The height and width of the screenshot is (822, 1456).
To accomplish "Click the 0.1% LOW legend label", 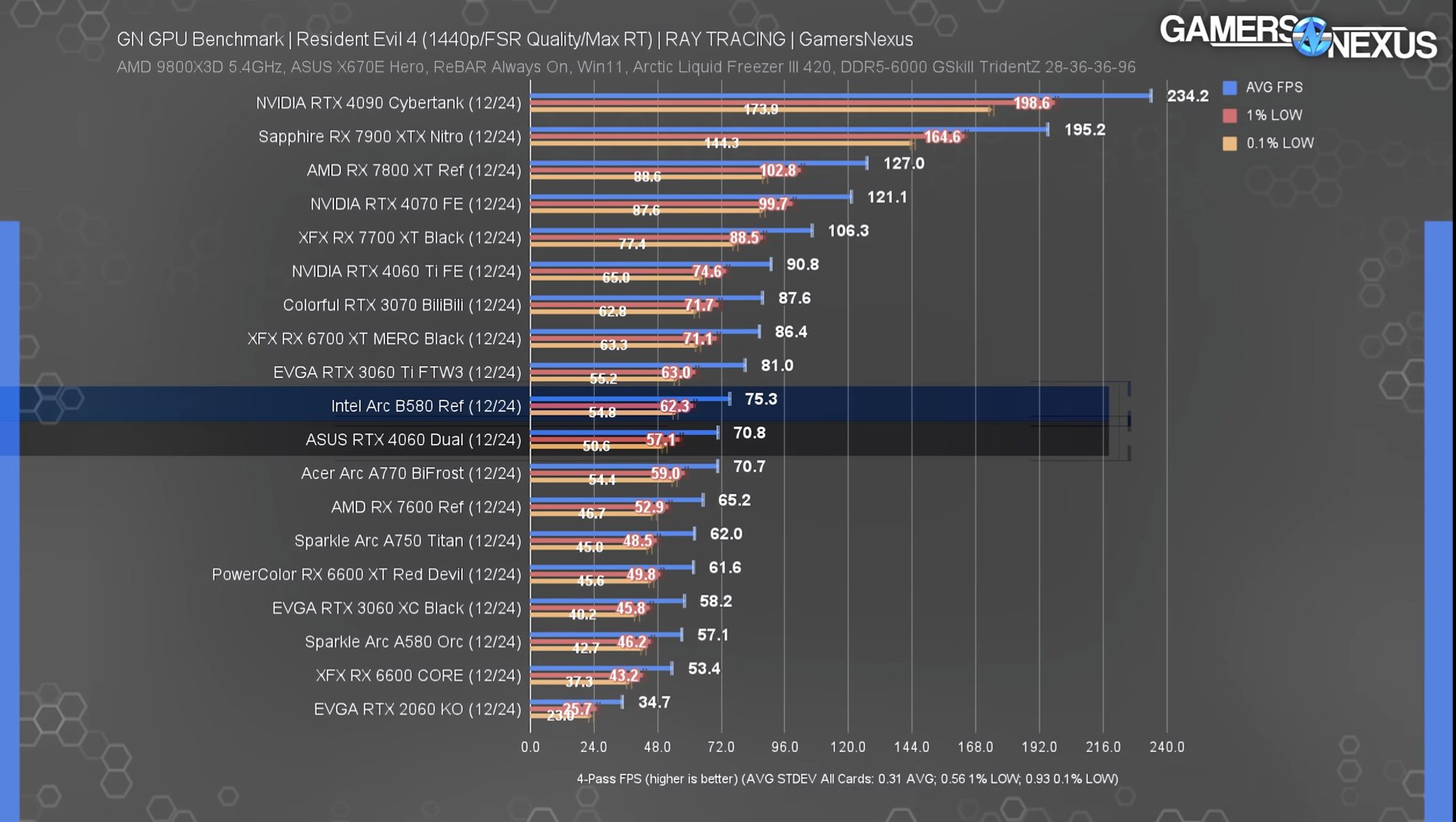I will click(1280, 143).
